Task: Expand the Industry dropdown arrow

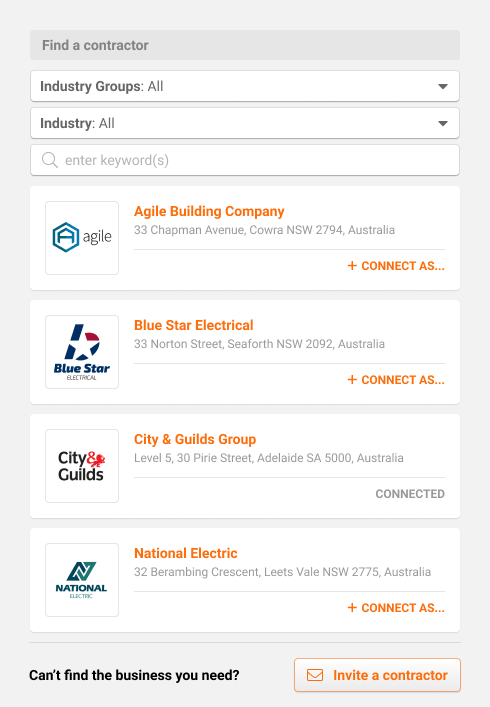Action: (x=443, y=123)
